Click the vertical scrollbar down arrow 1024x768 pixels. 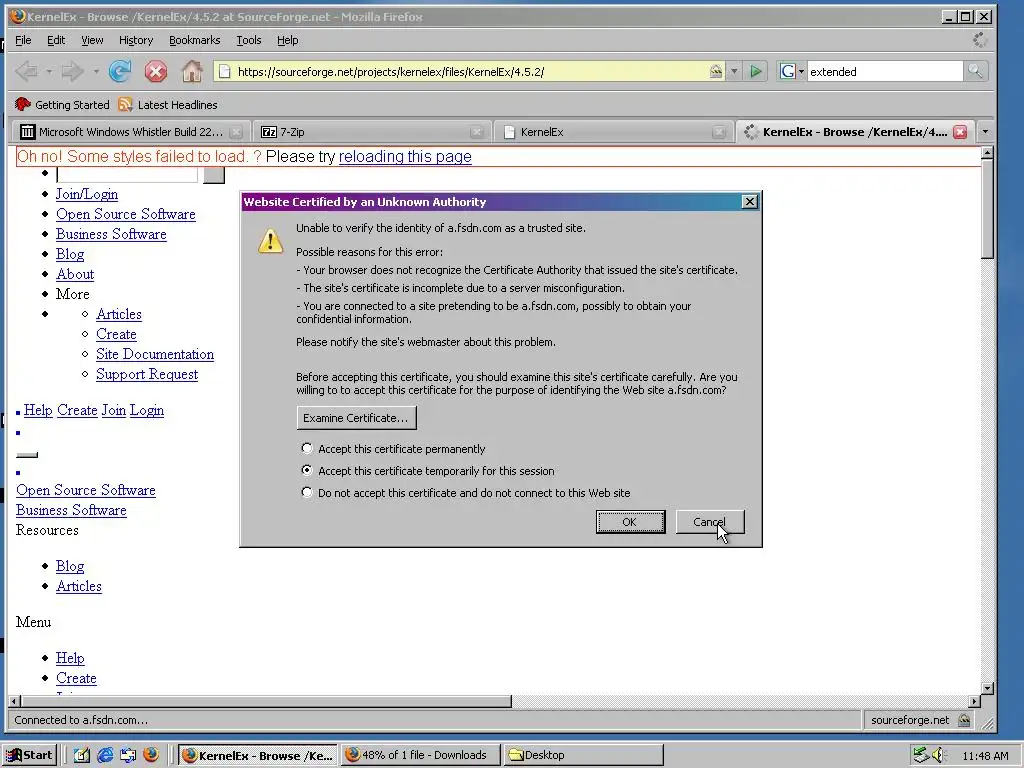pyautogui.click(x=987, y=688)
